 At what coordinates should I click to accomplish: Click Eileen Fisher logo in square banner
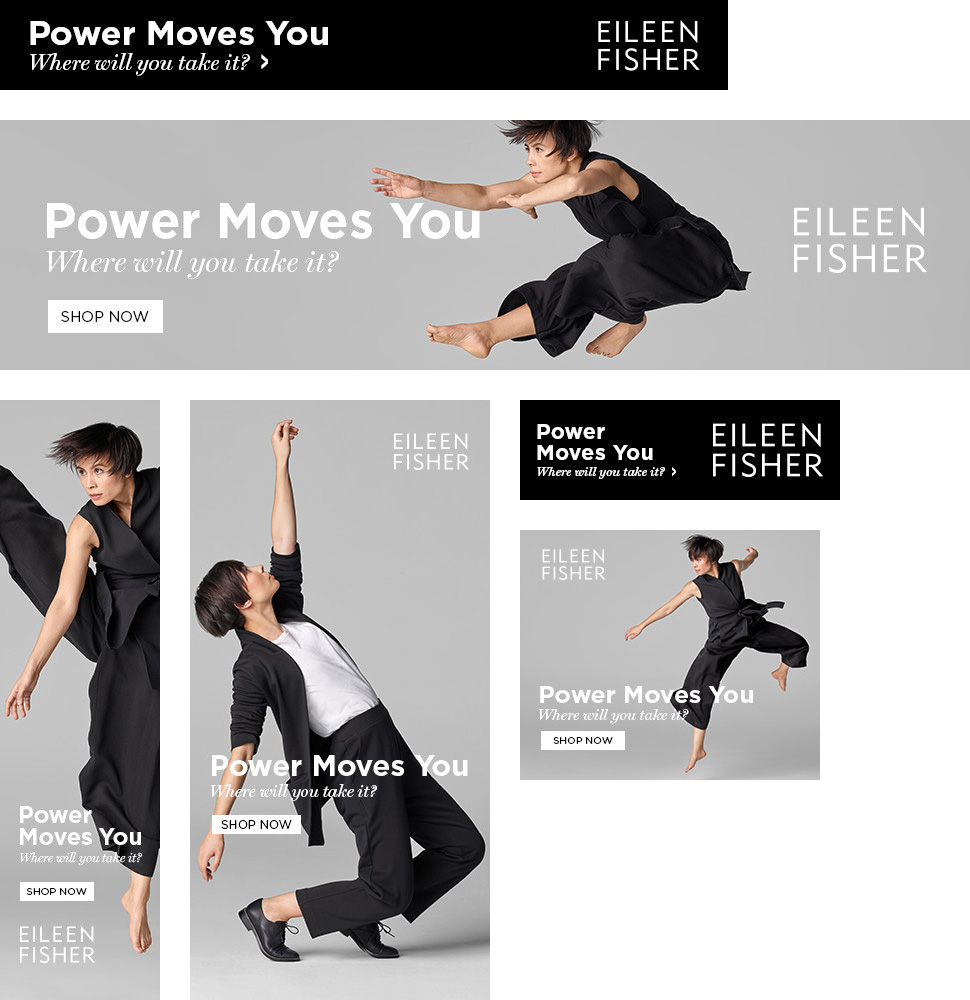[x=573, y=564]
